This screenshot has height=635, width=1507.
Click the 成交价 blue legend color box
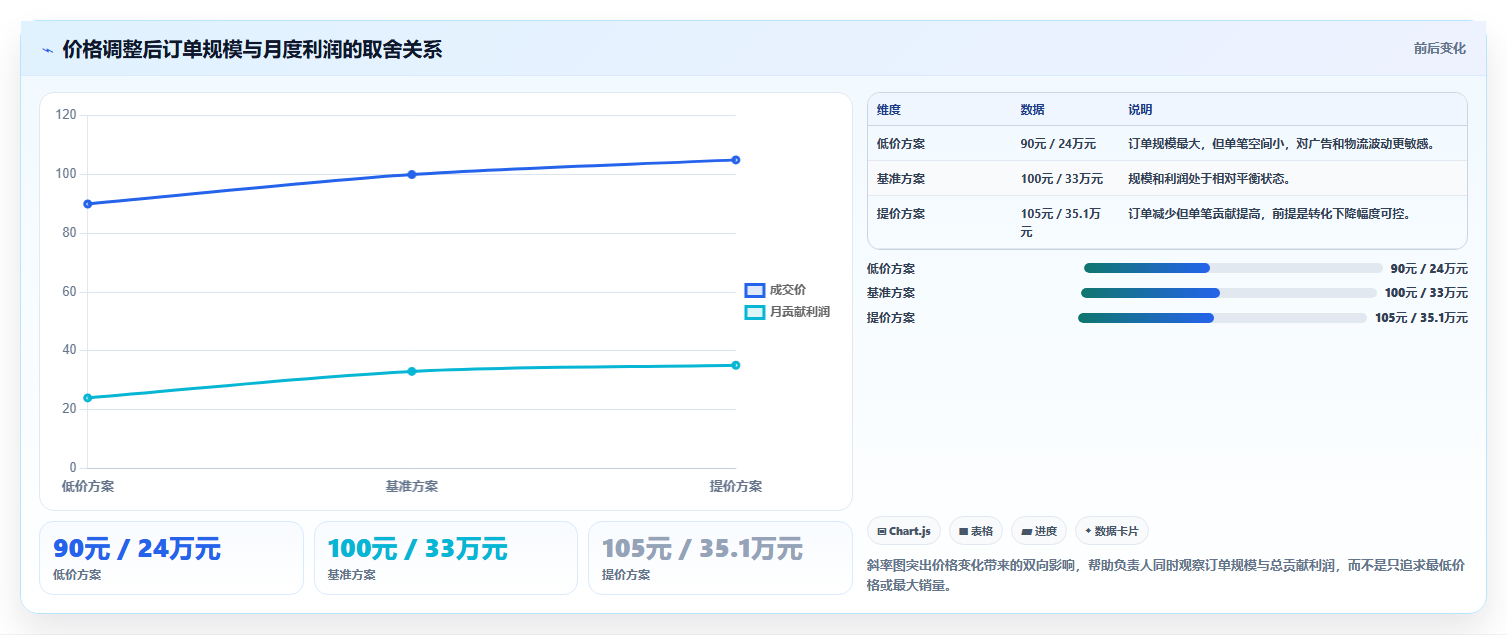click(x=755, y=290)
